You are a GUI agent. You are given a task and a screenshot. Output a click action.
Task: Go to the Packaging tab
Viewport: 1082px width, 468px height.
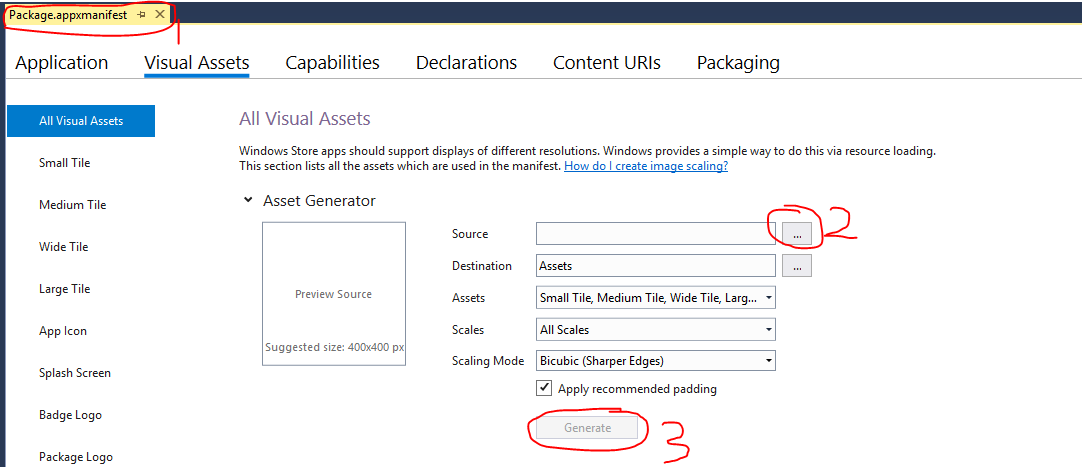(x=738, y=63)
